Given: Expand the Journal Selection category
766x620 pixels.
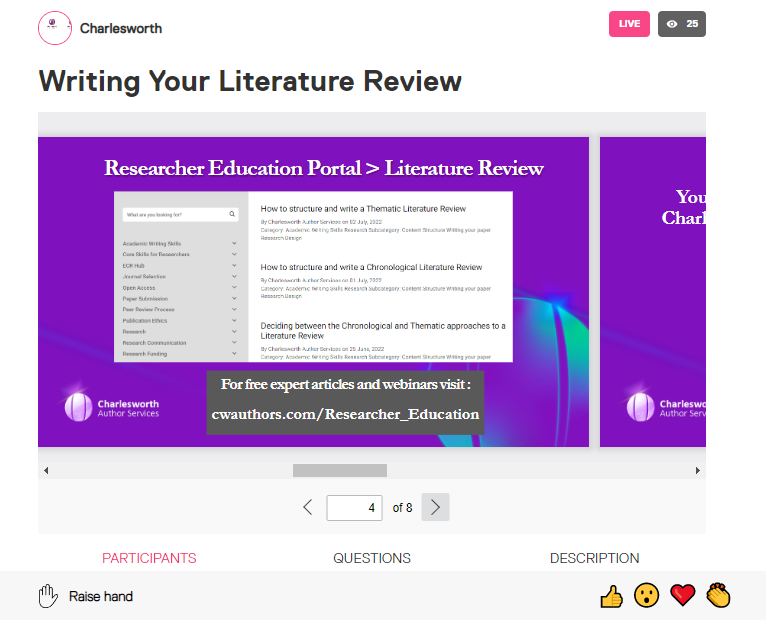Looking at the screenshot, I should tap(180, 277).
